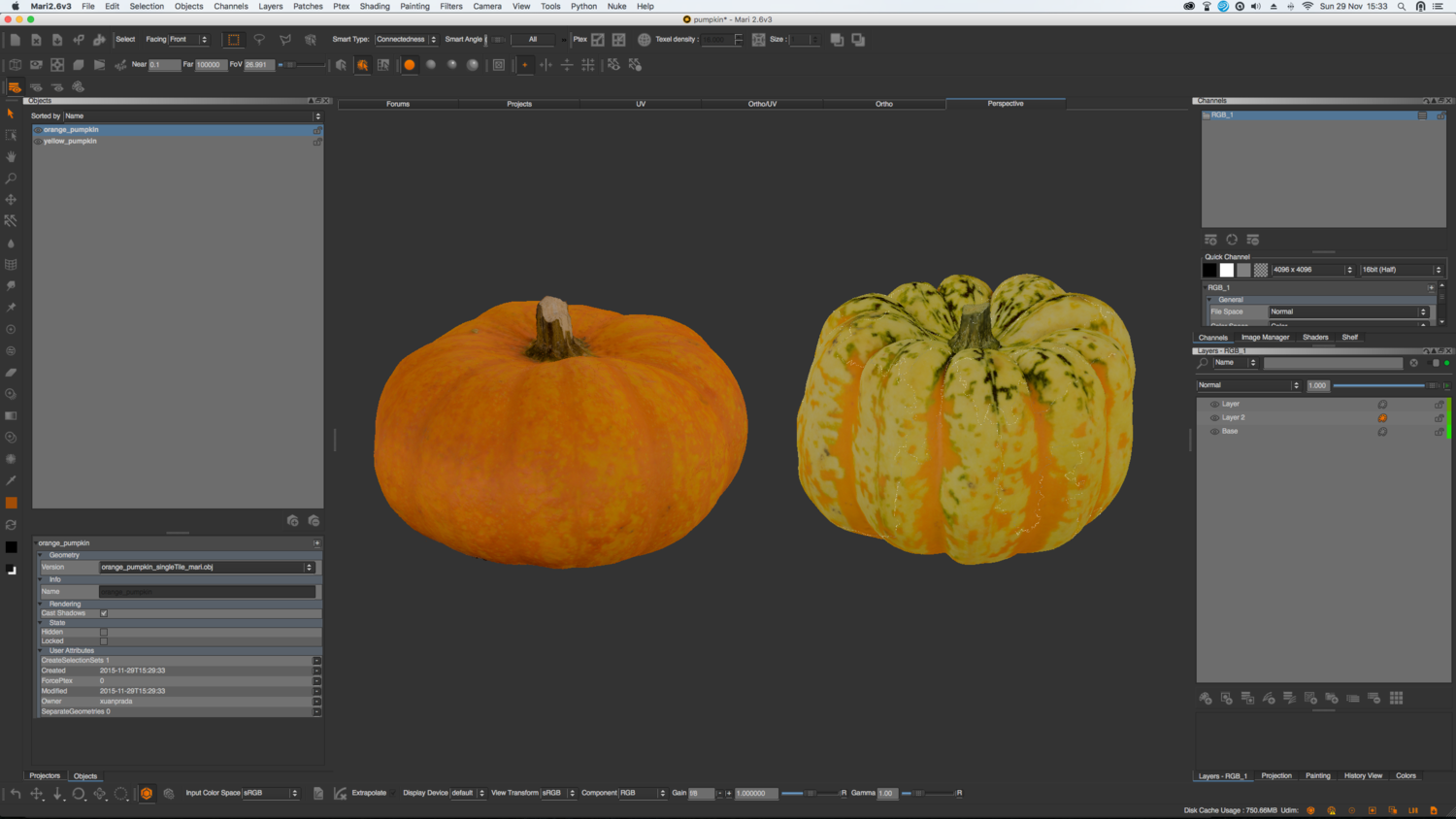Screen dimensions: 1456x819
Task: Click the black Quick Channel swatch
Action: pos(1209,271)
